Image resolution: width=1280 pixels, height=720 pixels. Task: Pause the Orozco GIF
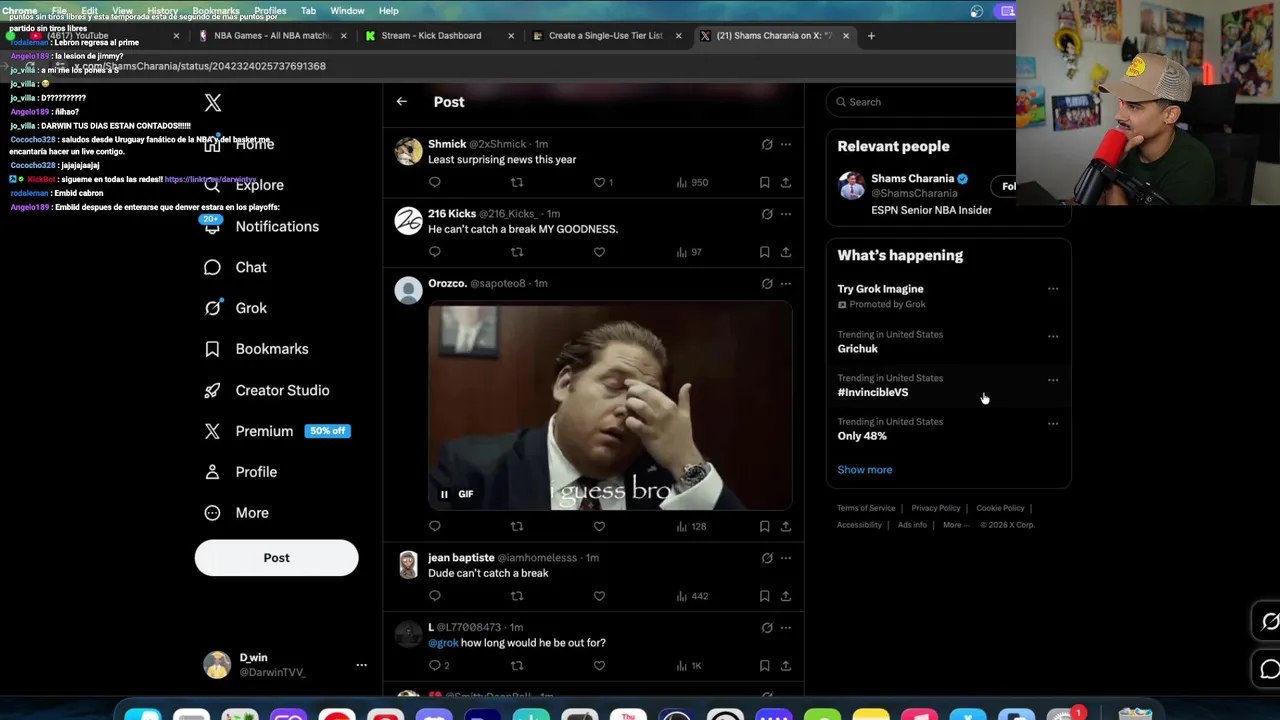pos(444,494)
